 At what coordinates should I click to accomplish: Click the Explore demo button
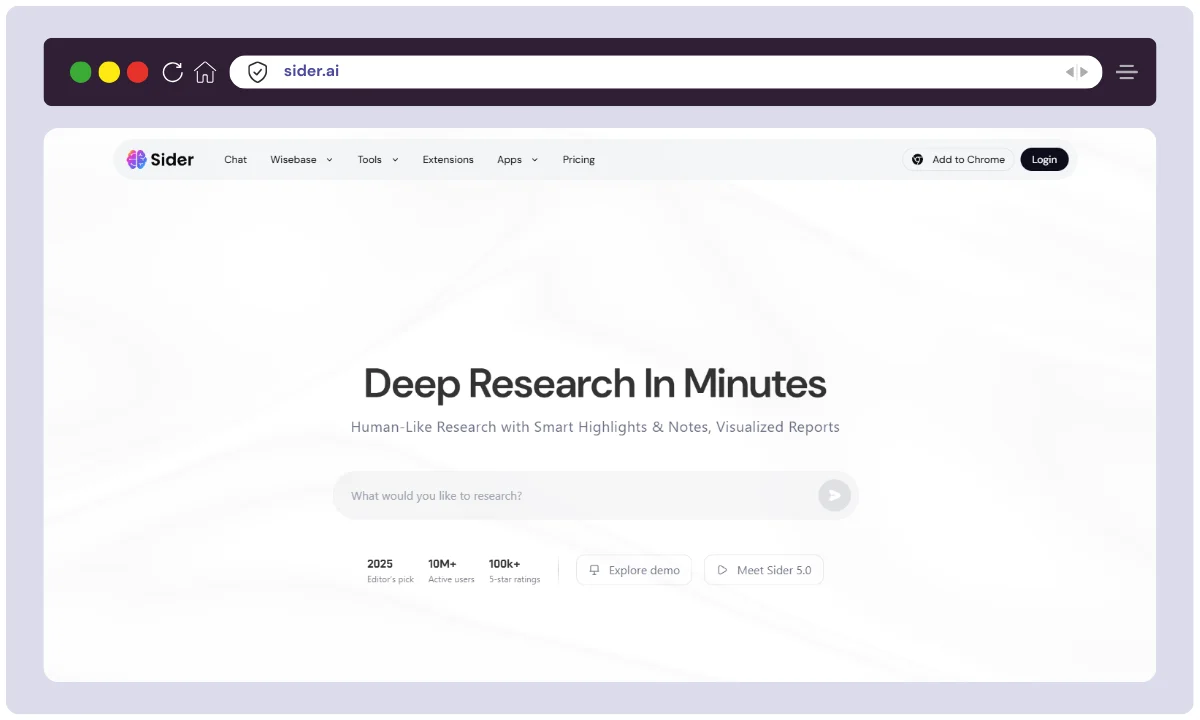(634, 570)
